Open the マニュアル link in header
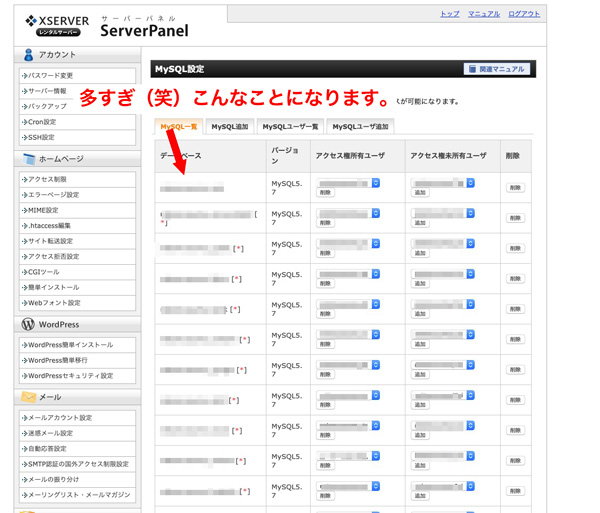 [484, 14]
